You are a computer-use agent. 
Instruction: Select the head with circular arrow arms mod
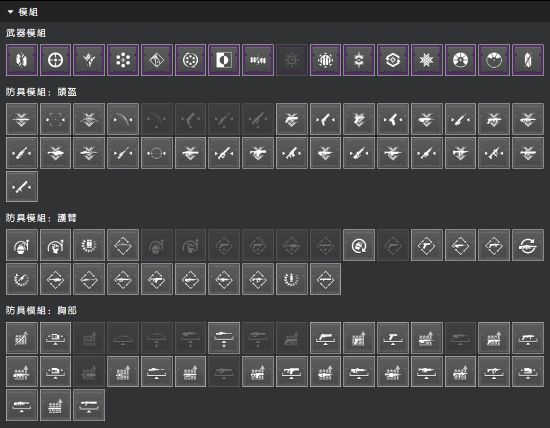[359, 245]
